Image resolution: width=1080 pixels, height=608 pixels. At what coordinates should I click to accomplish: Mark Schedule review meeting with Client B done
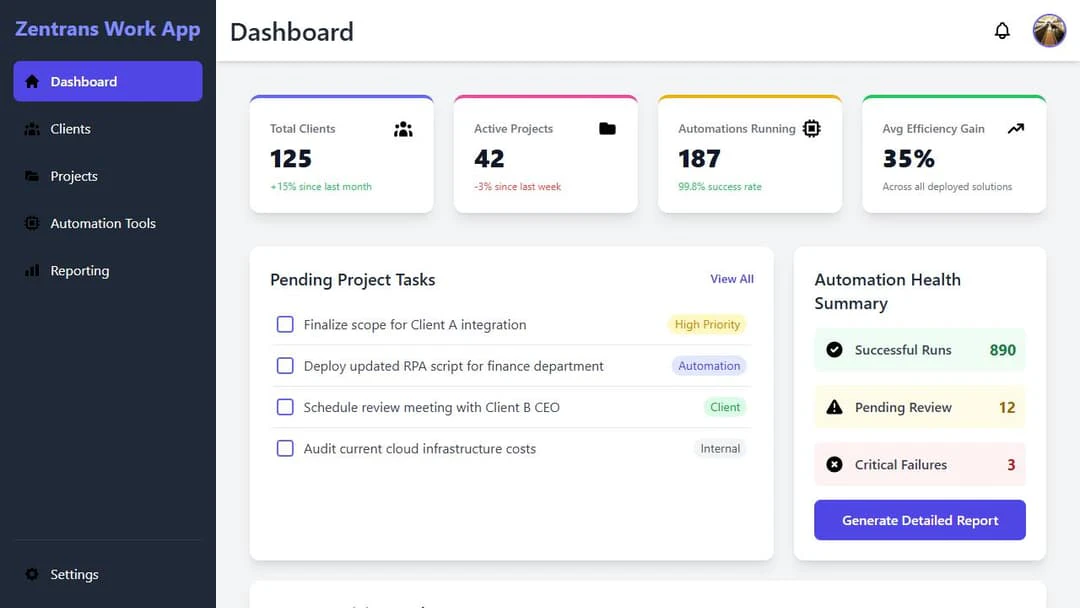click(285, 407)
